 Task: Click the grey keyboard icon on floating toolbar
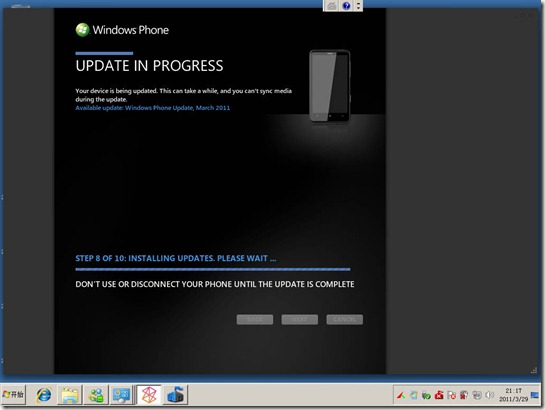tap(332, 6)
